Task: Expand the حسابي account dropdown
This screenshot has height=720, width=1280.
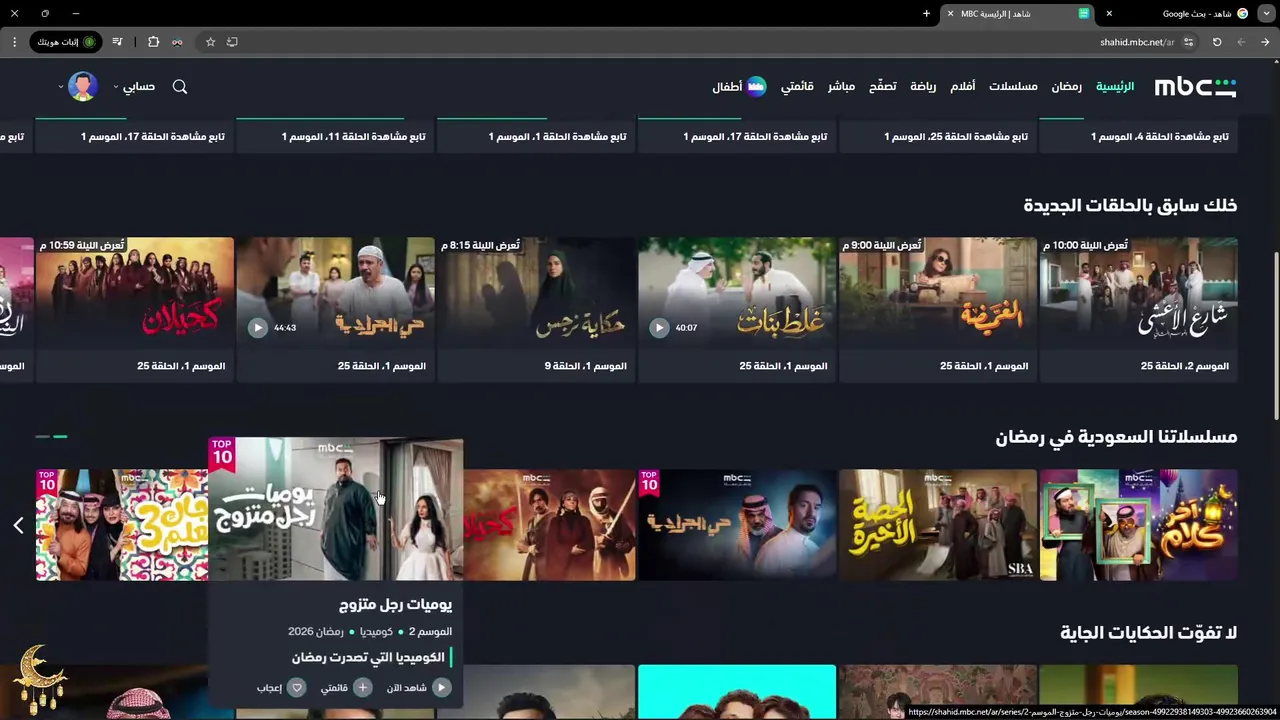Action: (134, 87)
